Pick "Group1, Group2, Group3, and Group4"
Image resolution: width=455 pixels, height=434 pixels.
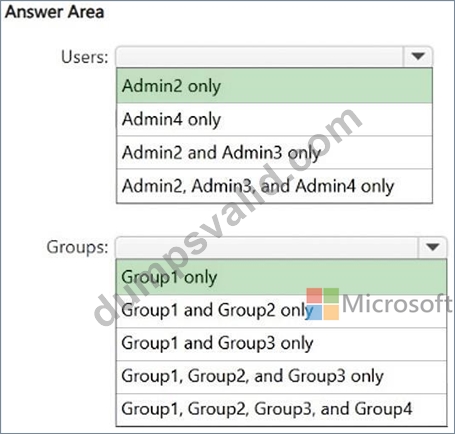click(281, 409)
